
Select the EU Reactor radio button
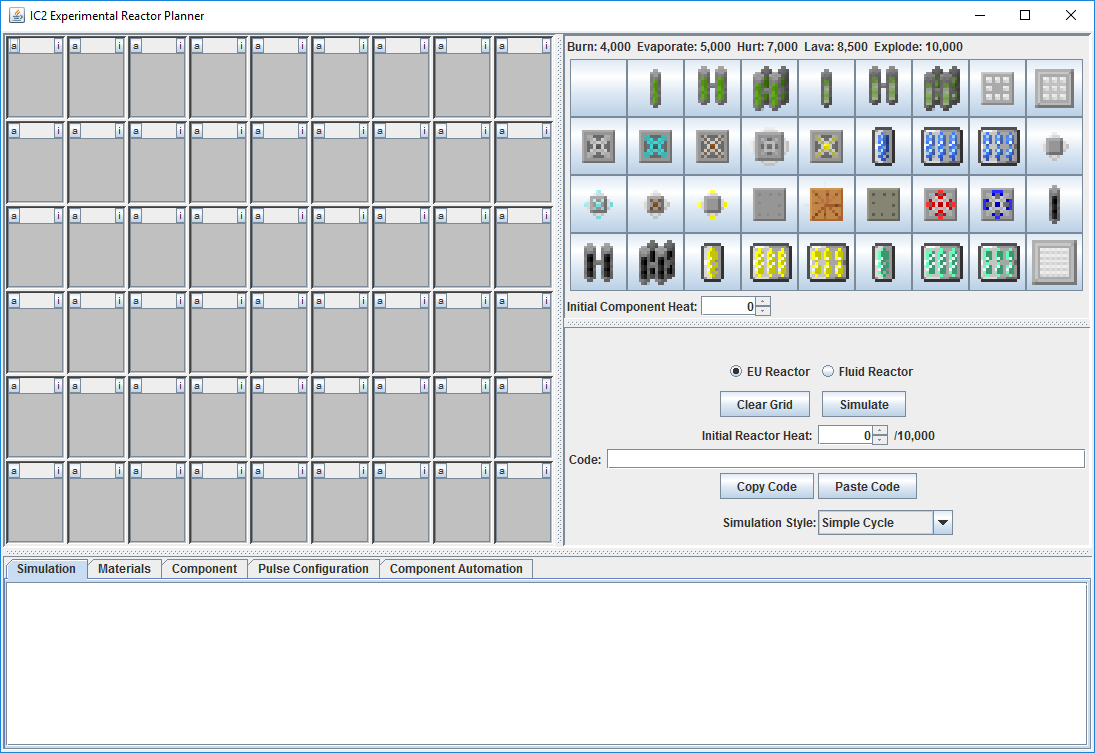click(737, 372)
